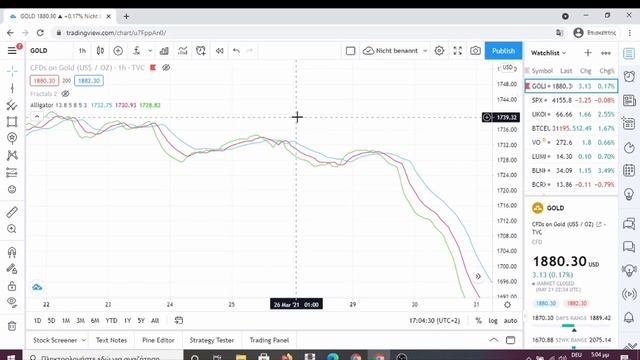Maximize the bottom panel
Viewport: 640px width, 360px height.
tap(510, 340)
